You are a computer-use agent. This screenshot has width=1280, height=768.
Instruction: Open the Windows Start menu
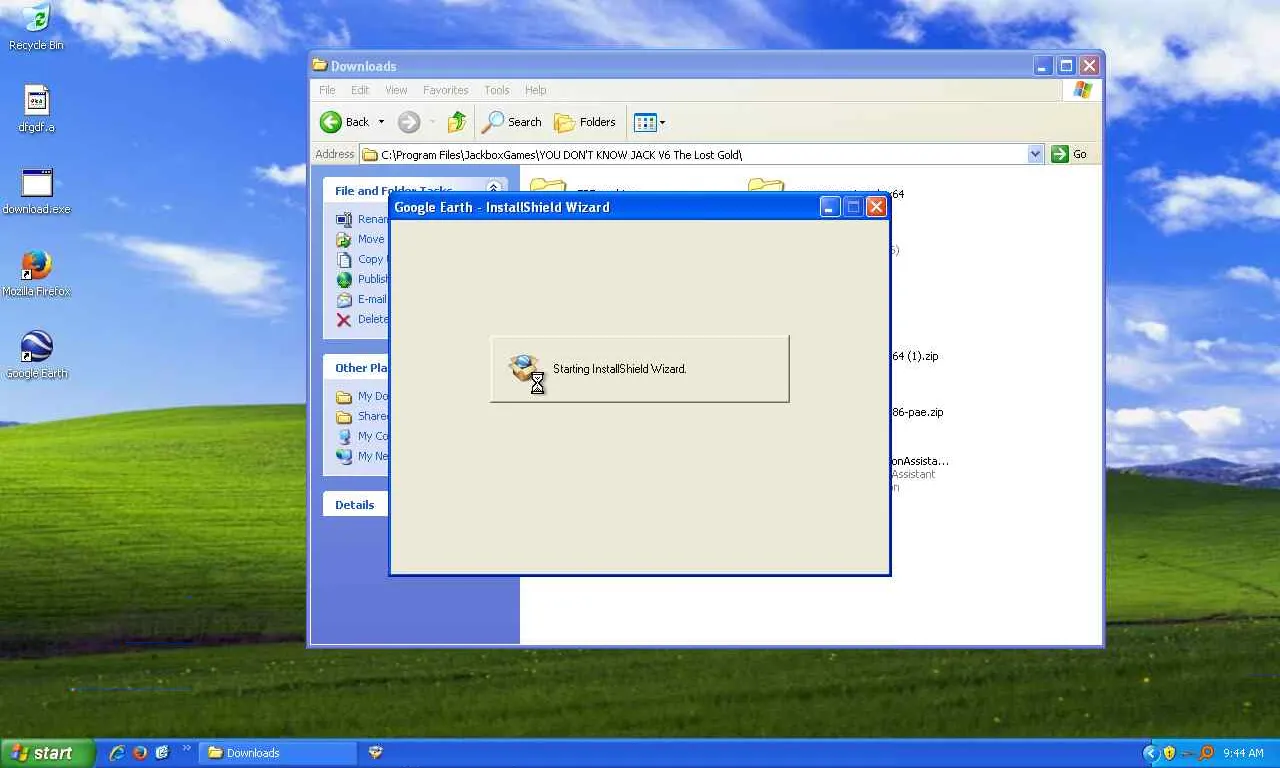(x=47, y=753)
